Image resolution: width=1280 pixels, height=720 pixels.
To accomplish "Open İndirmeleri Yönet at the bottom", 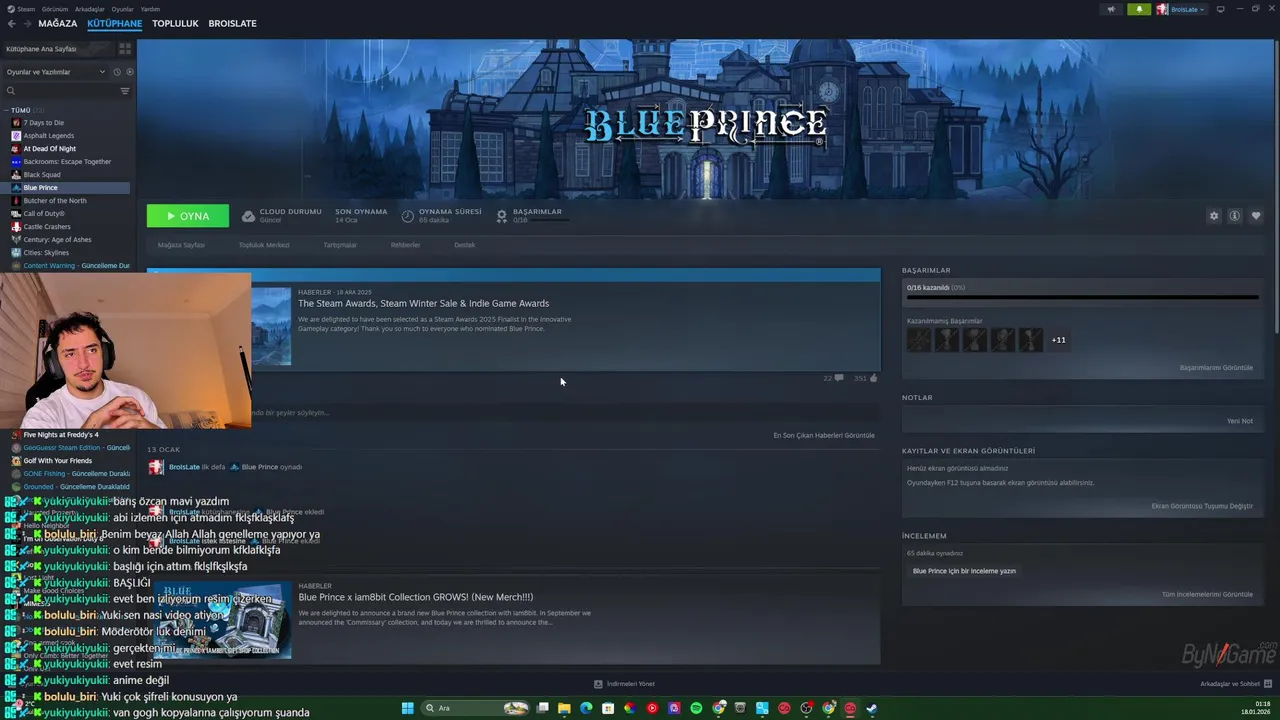I will point(624,684).
